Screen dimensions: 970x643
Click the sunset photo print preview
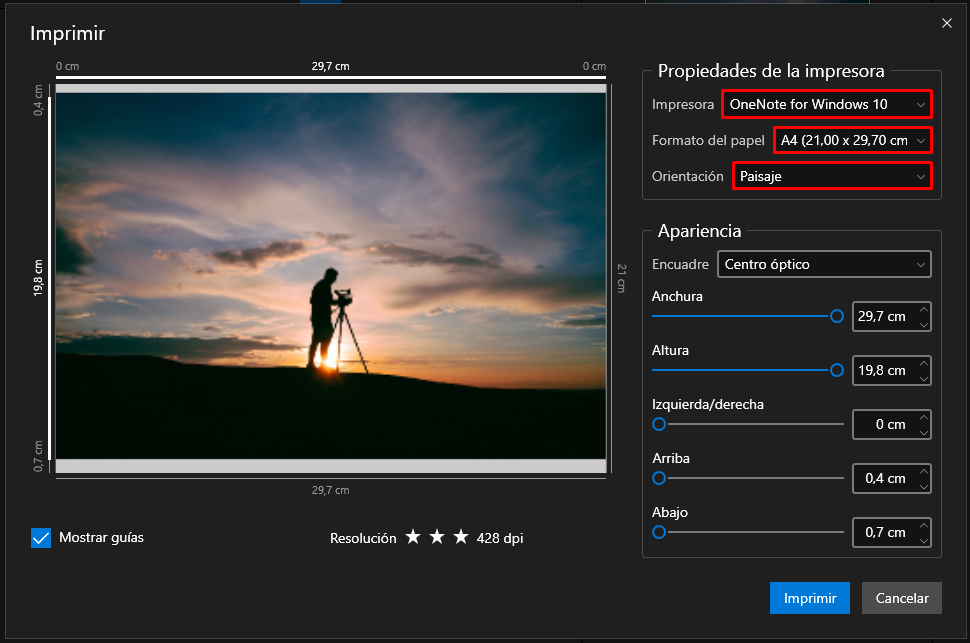[331, 275]
